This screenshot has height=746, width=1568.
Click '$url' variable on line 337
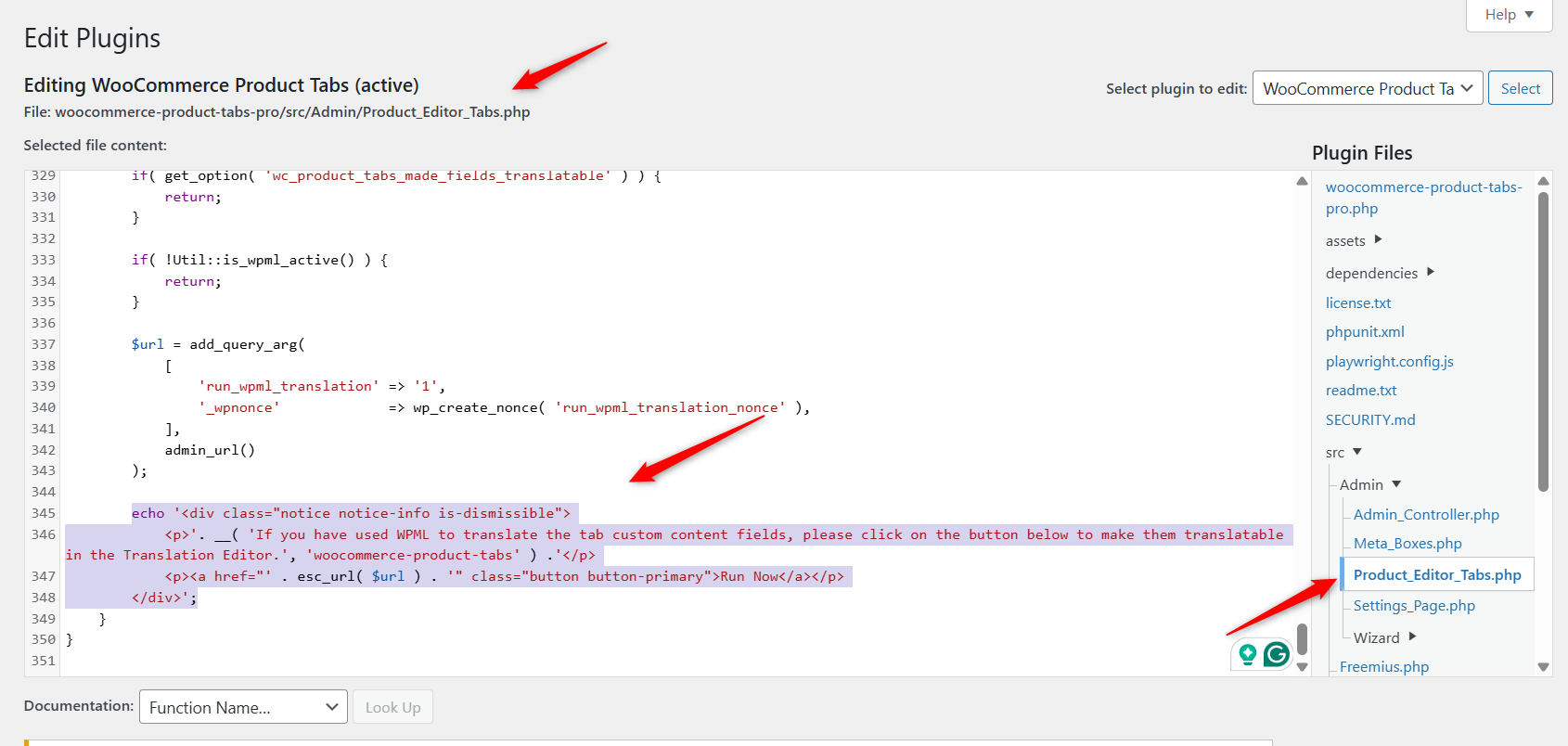(x=148, y=344)
